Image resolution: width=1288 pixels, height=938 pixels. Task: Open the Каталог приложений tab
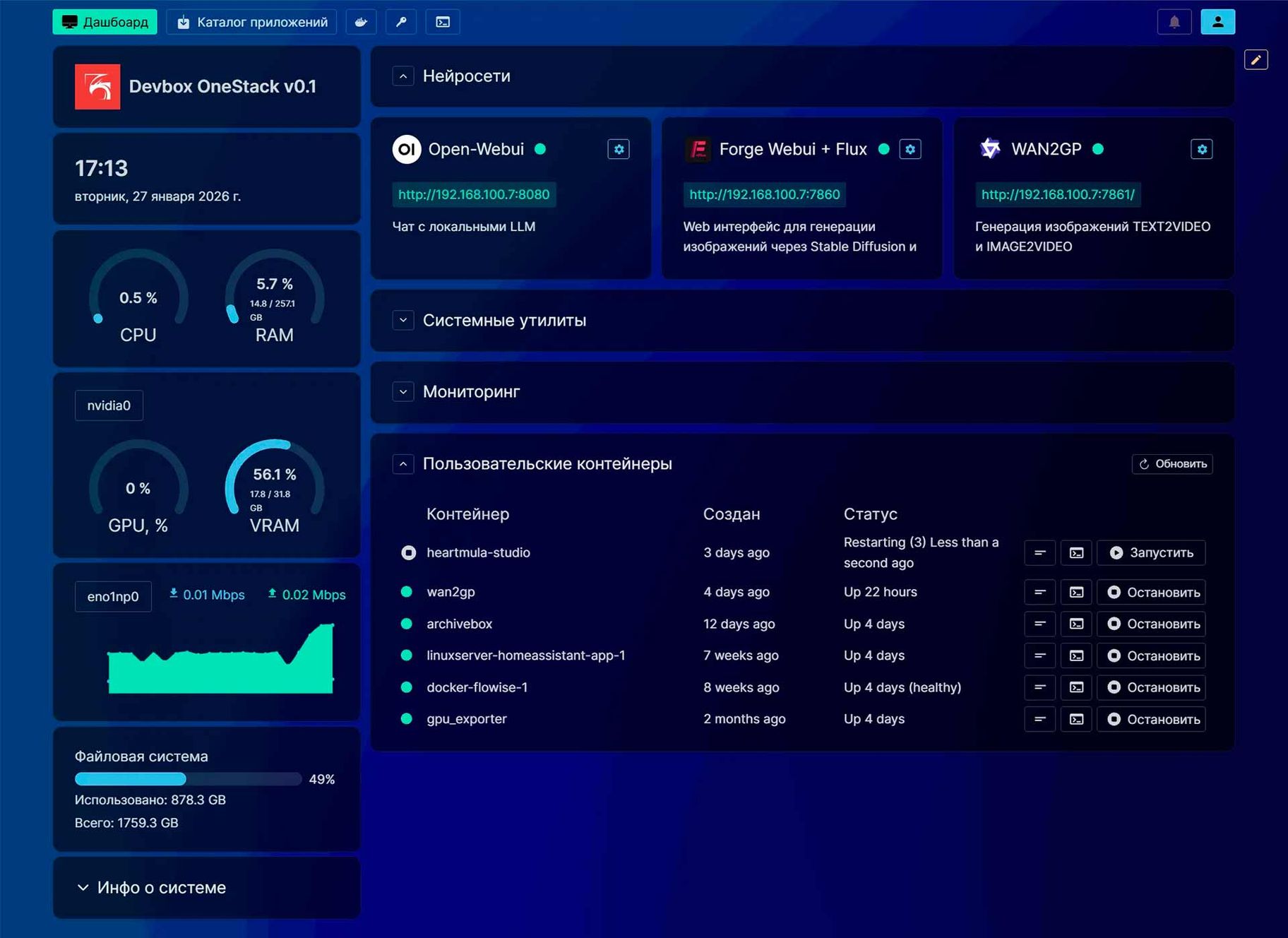click(251, 22)
